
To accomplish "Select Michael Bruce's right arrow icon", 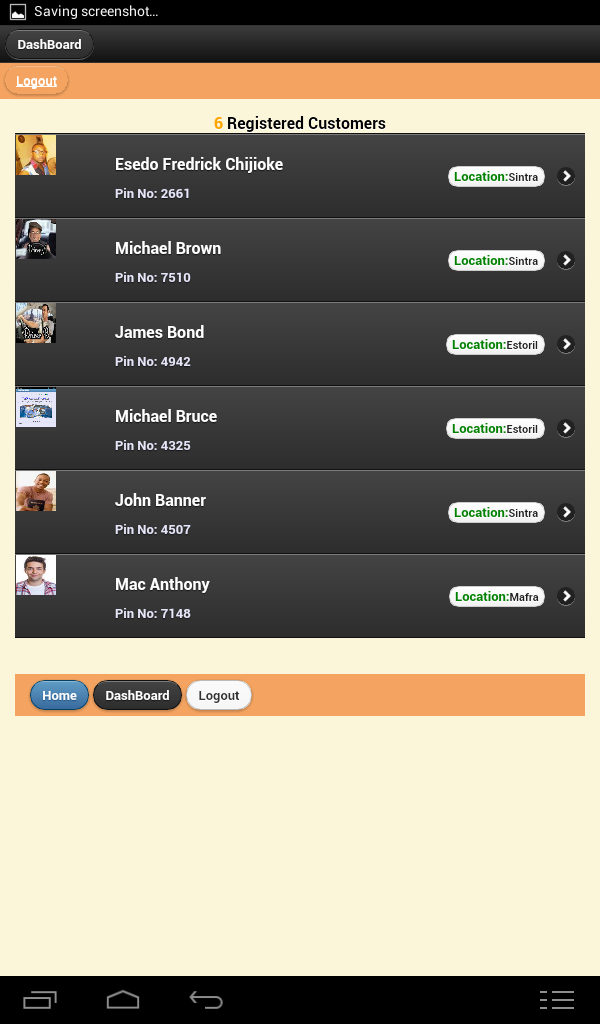I will pos(565,428).
